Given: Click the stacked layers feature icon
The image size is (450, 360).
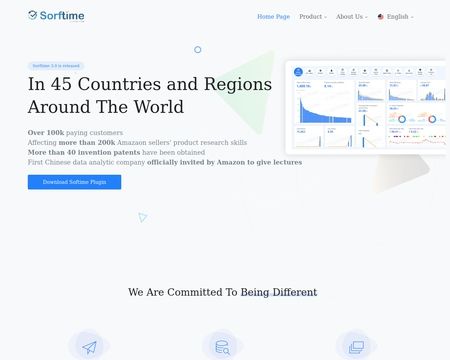Looking at the screenshot, I should pyautogui.click(x=356, y=347).
